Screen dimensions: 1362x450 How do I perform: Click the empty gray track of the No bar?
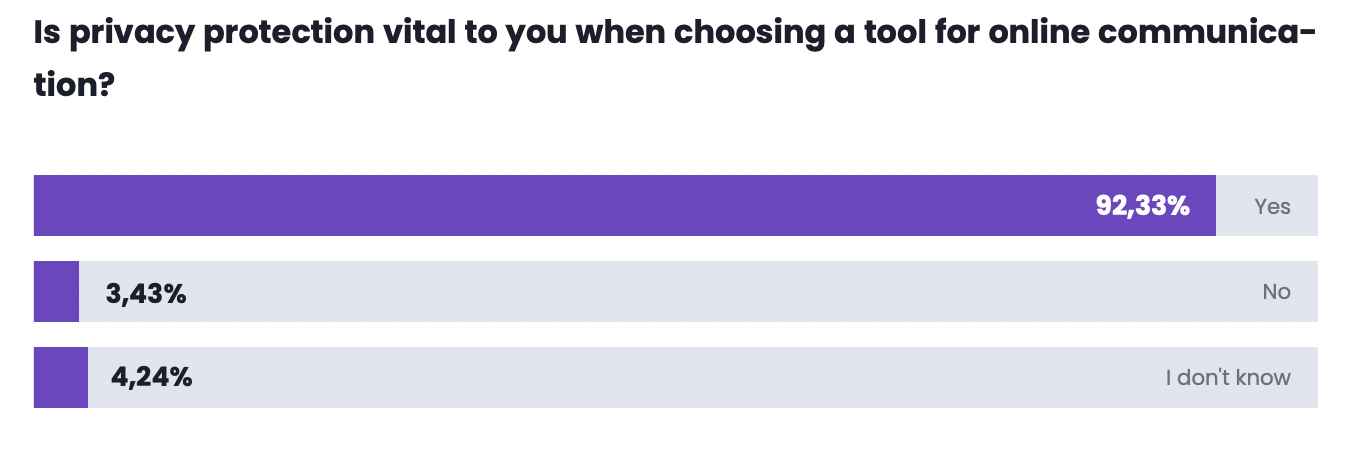(x=700, y=292)
